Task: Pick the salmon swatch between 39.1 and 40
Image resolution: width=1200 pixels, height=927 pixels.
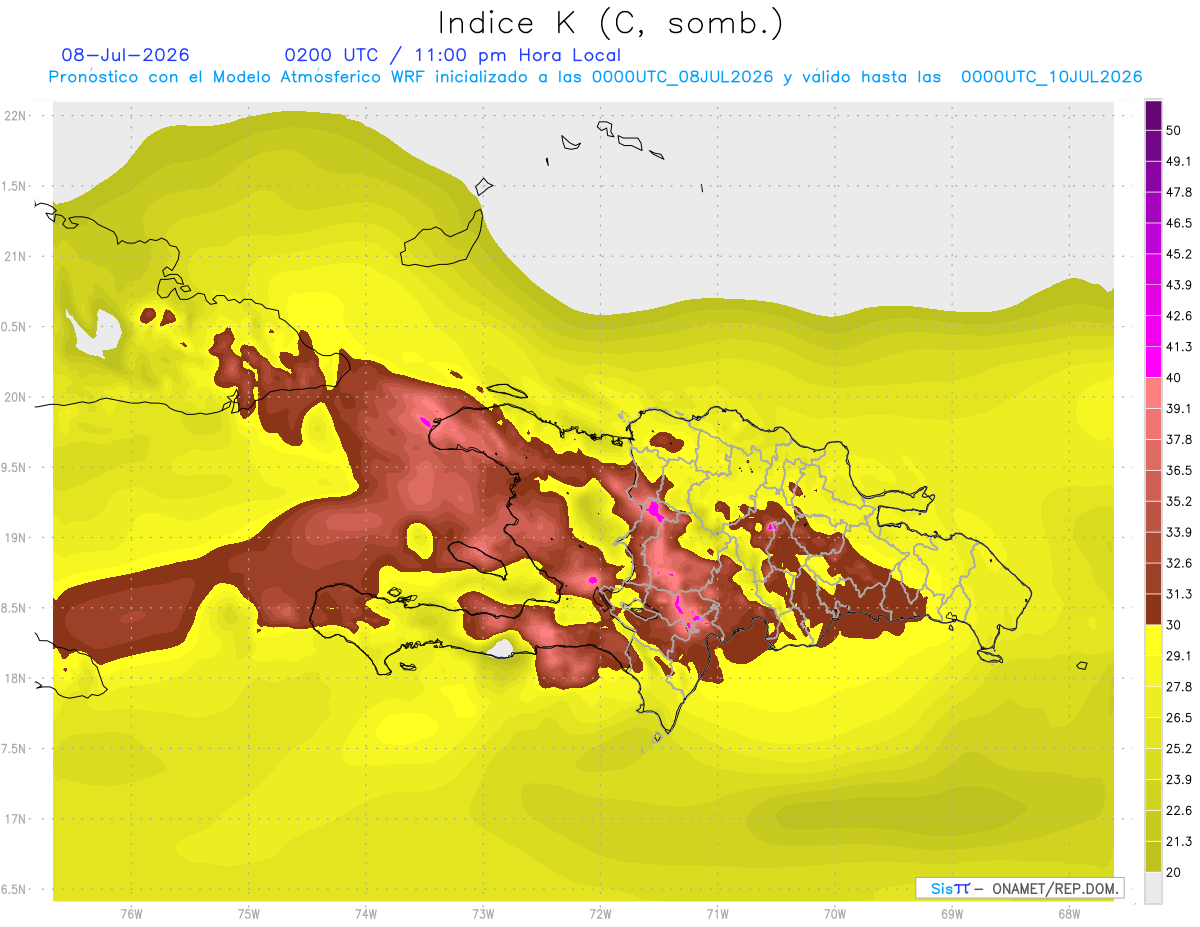Action: point(1153,393)
